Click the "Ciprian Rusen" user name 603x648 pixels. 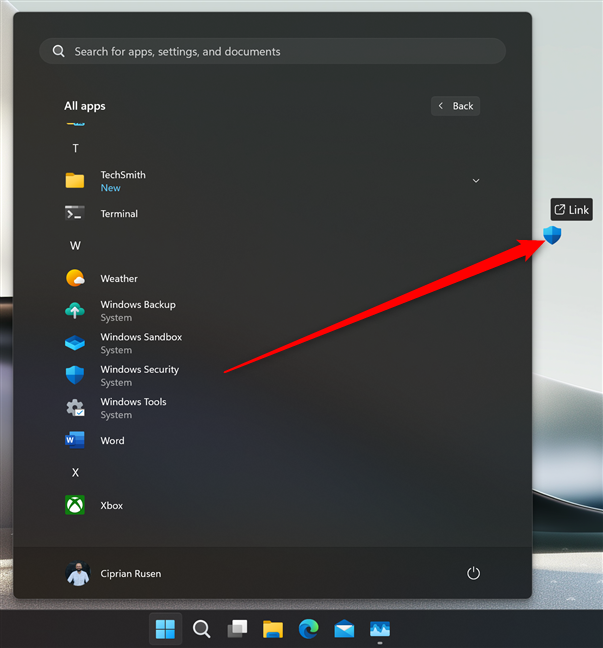pyautogui.click(x=131, y=574)
